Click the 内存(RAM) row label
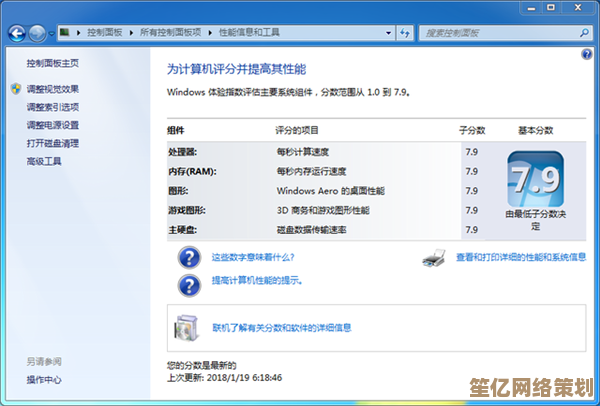This screenshot has width=600, height=406. coord(192,171)
